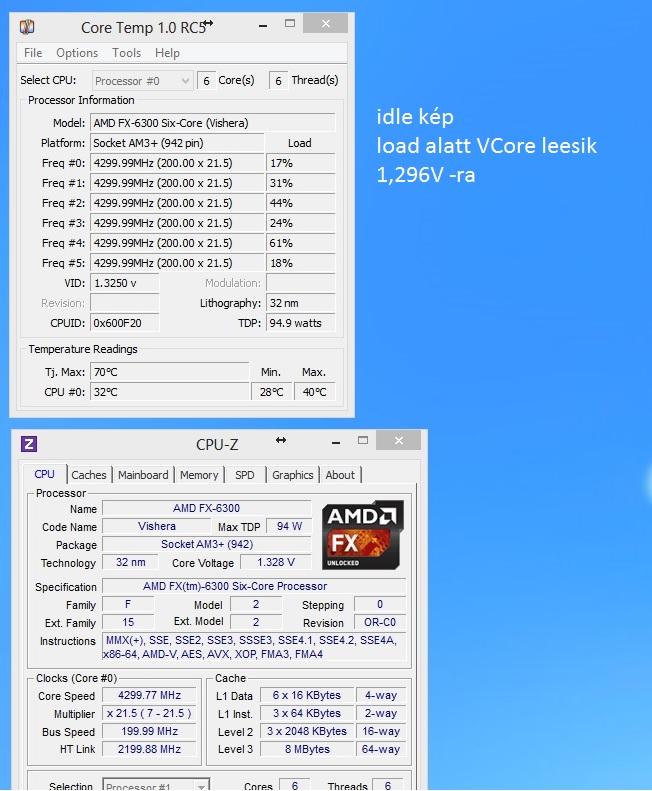Screen dimensions: 652x791
Task: Maximize the CPU-Z window
Action: point(363,440)
